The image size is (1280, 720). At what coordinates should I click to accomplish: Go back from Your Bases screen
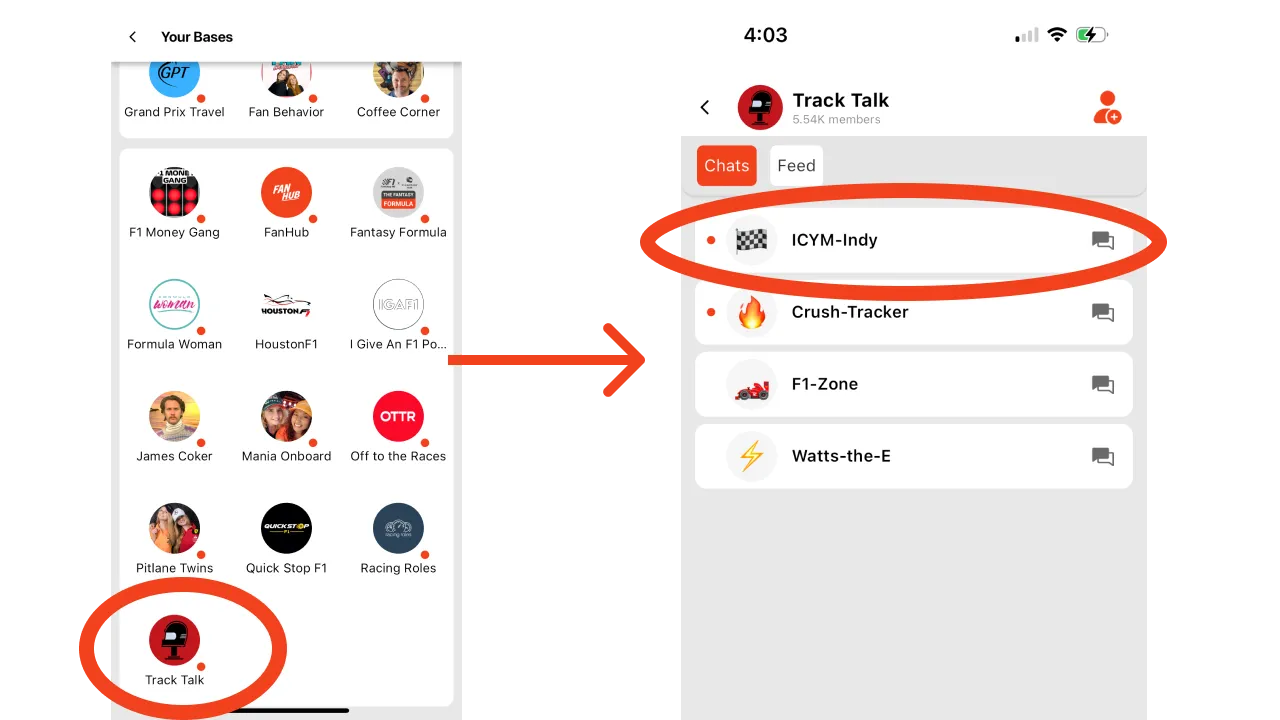point(133,37)
